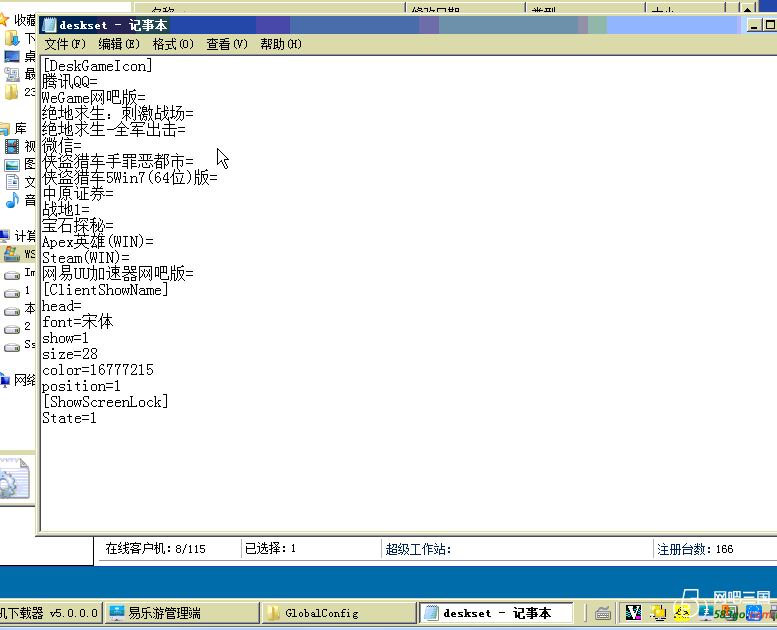The width and height of the screenshot is (777, 630).
Task: Select the drive icon labeled Ss
Action: (x=12, y=346)
